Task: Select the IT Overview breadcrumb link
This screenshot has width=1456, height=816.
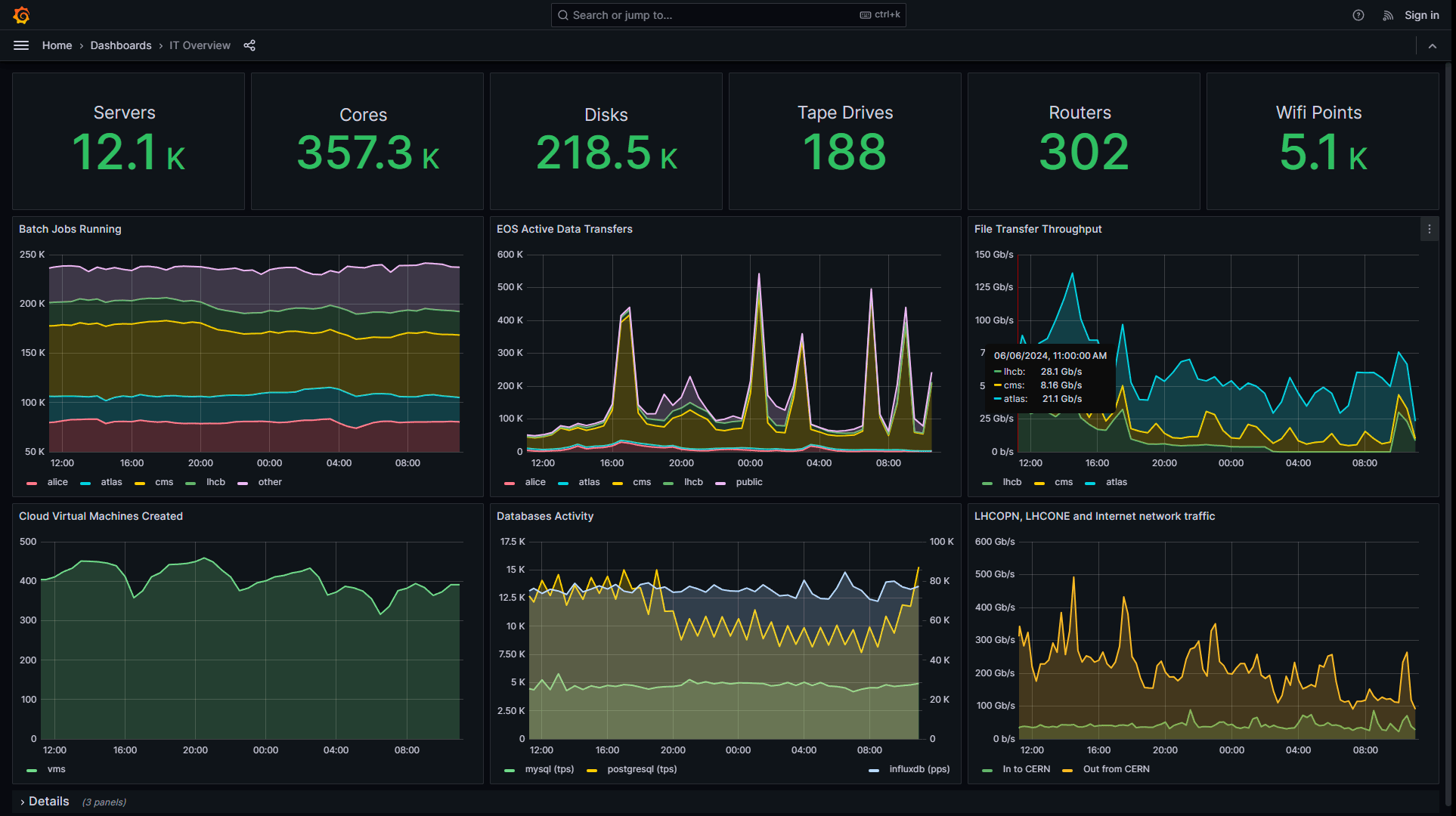Action: click(x=198, y=45)
